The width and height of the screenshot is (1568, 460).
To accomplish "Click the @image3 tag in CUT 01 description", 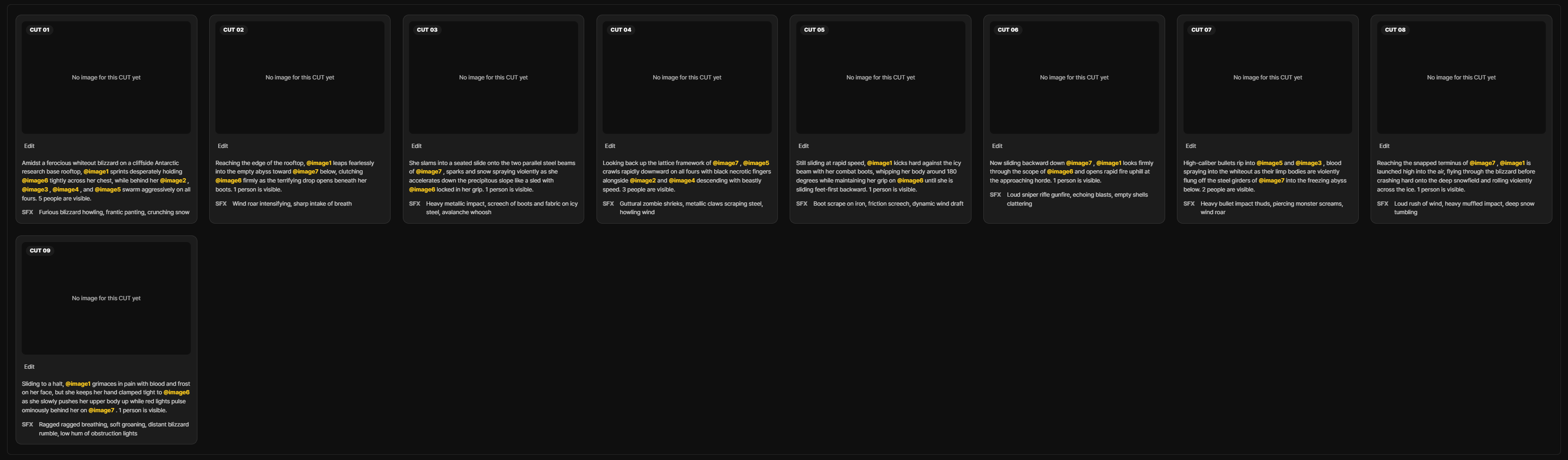I will pyautogui.click(x=34, y=190).
